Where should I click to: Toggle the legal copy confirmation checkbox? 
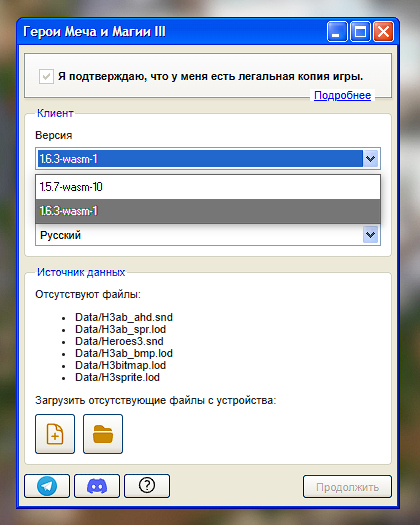[46, 77]
